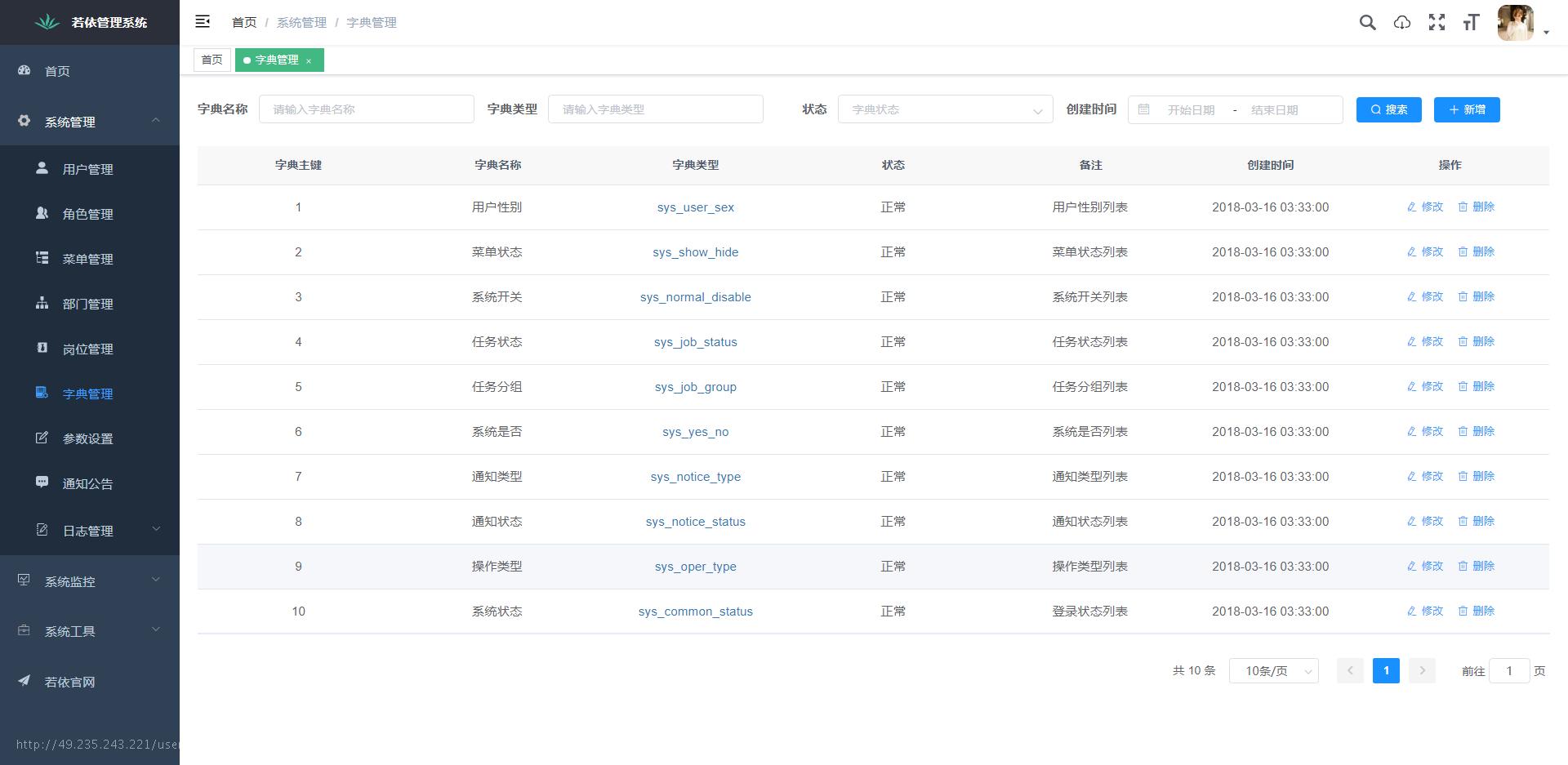Click the 新增 button
The height and width of the screenshot is (765, 1568).
[x=1467, y=109]
